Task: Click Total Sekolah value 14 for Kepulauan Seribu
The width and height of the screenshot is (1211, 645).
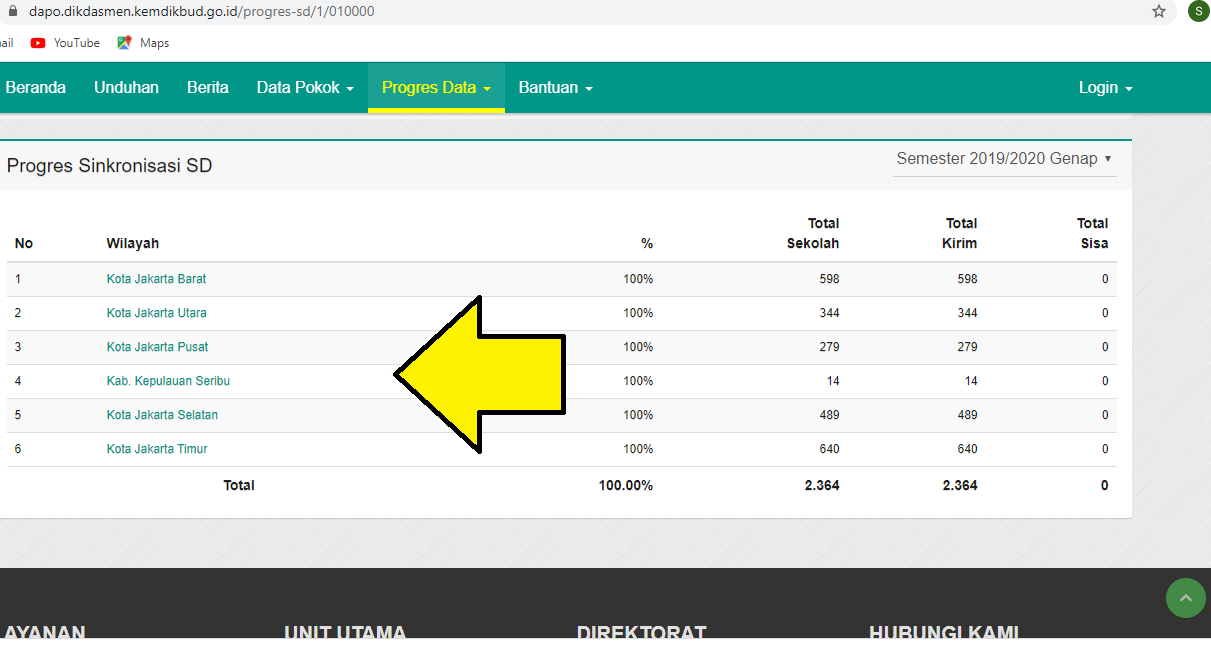Action: coord(833,381)
